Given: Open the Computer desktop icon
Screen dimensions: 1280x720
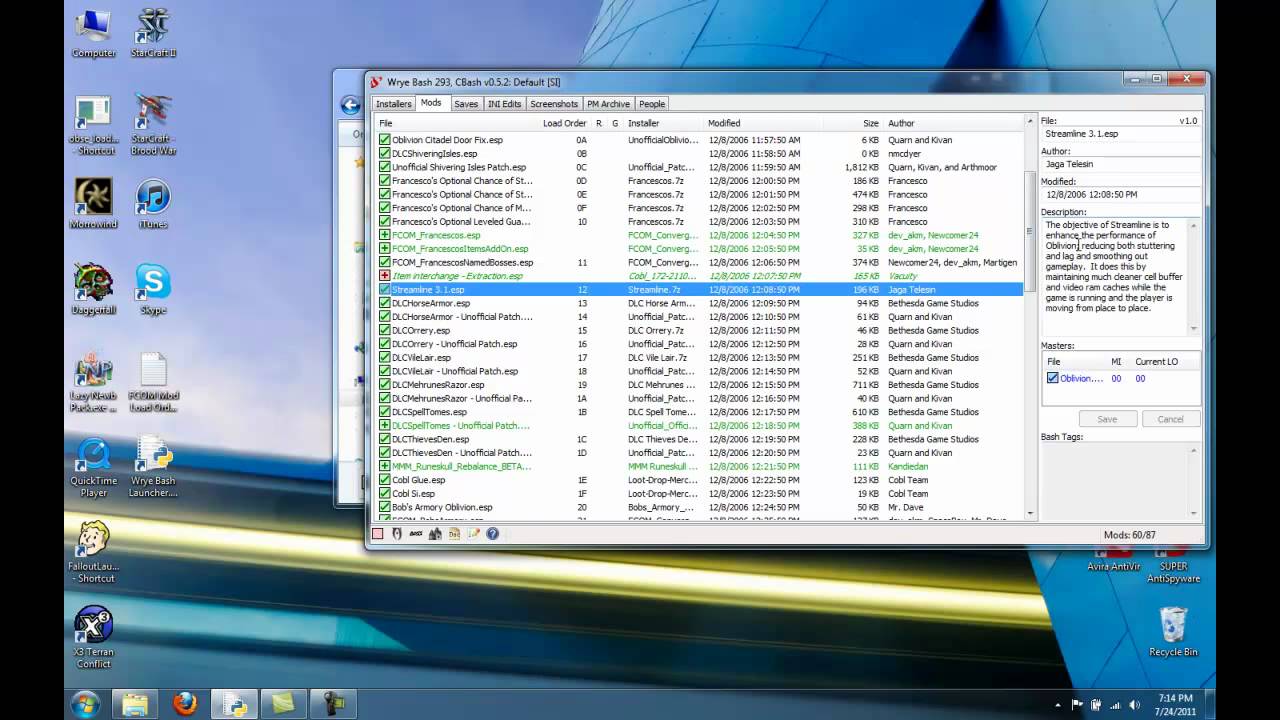Looking at the screenshot, I should tap(93, 33).
